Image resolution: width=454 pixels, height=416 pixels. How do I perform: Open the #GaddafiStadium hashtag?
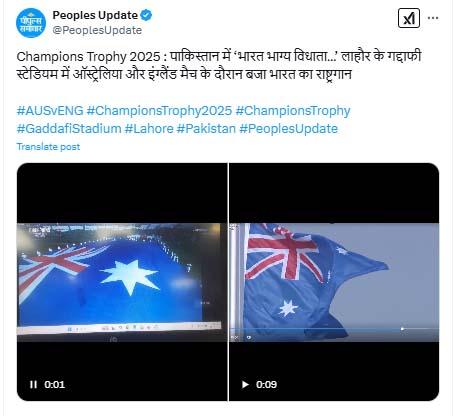69,129
